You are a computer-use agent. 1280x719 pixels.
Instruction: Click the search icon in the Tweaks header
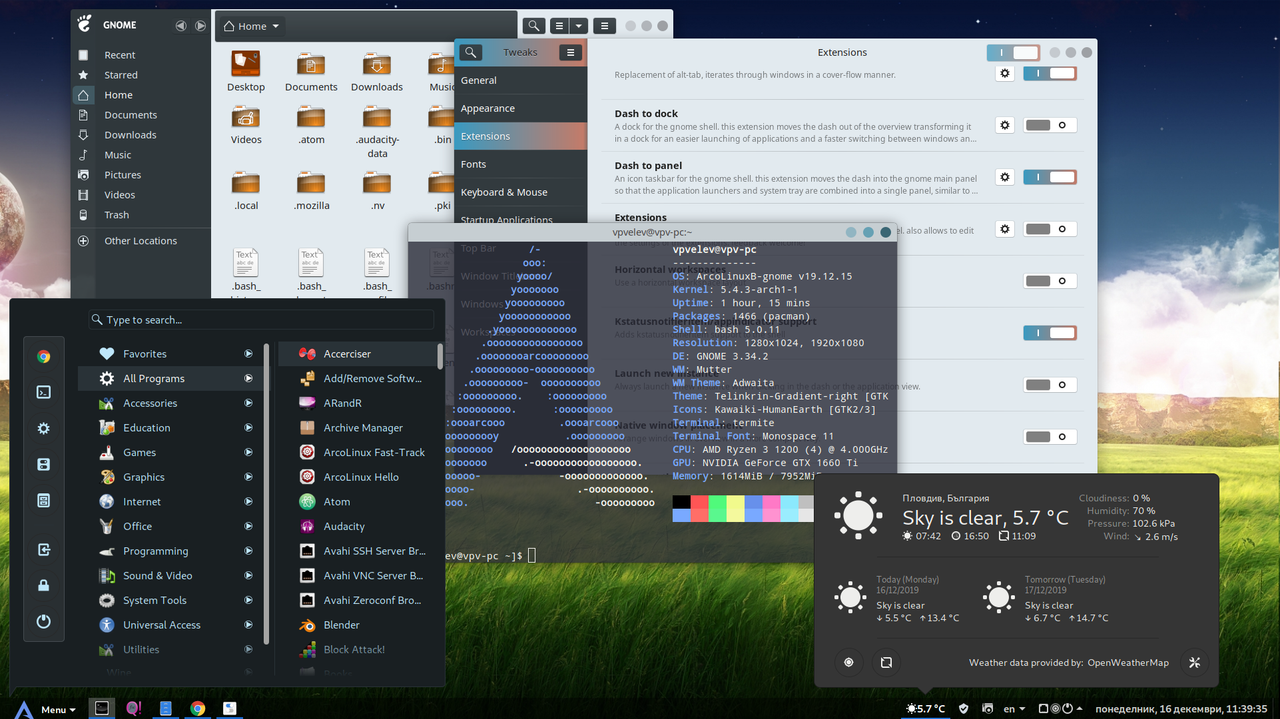(470, 52)
